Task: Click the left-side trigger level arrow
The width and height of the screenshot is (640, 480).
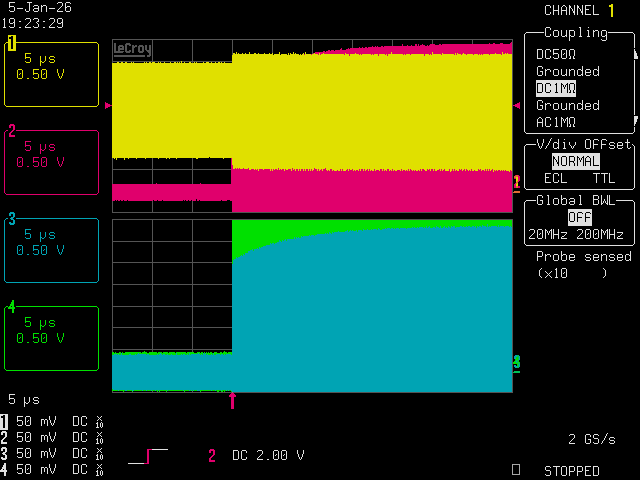Action: click(108, 104)
